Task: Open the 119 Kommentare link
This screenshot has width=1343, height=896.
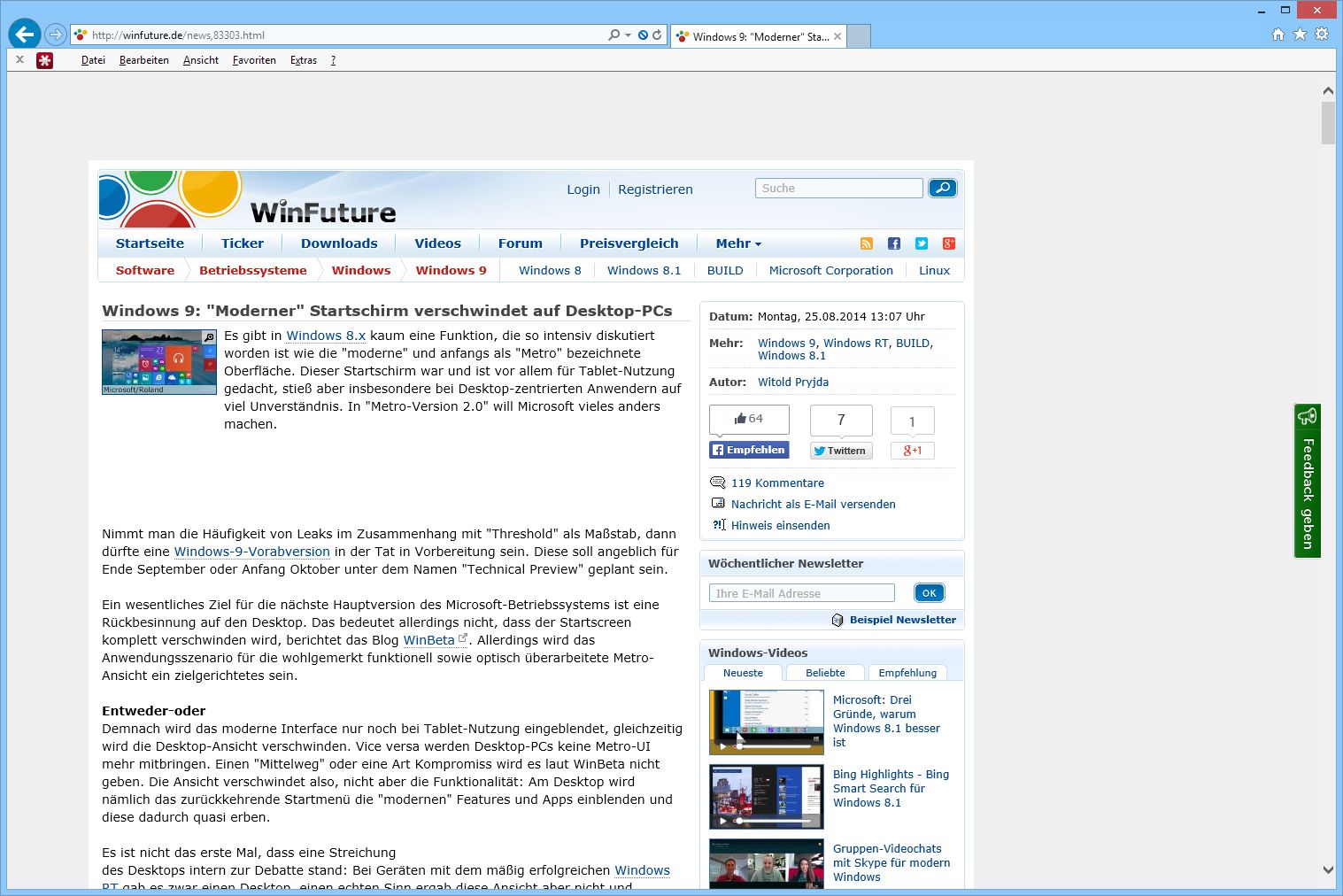Action: [x=777, y=483]
